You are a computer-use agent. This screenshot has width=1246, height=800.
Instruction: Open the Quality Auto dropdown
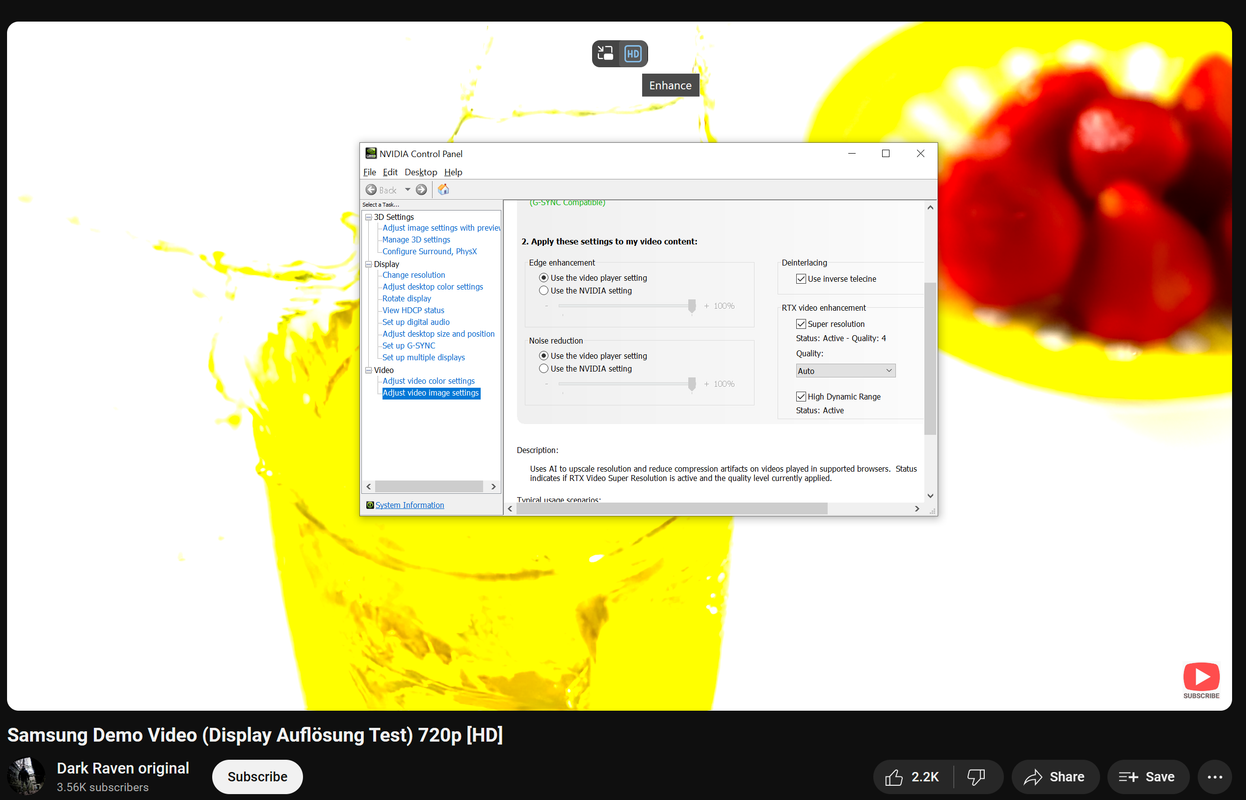(x=845, y=371)
